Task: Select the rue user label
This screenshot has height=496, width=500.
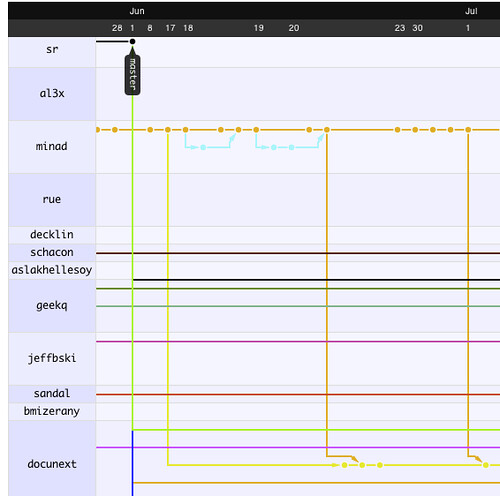Action: pos(52,199)
